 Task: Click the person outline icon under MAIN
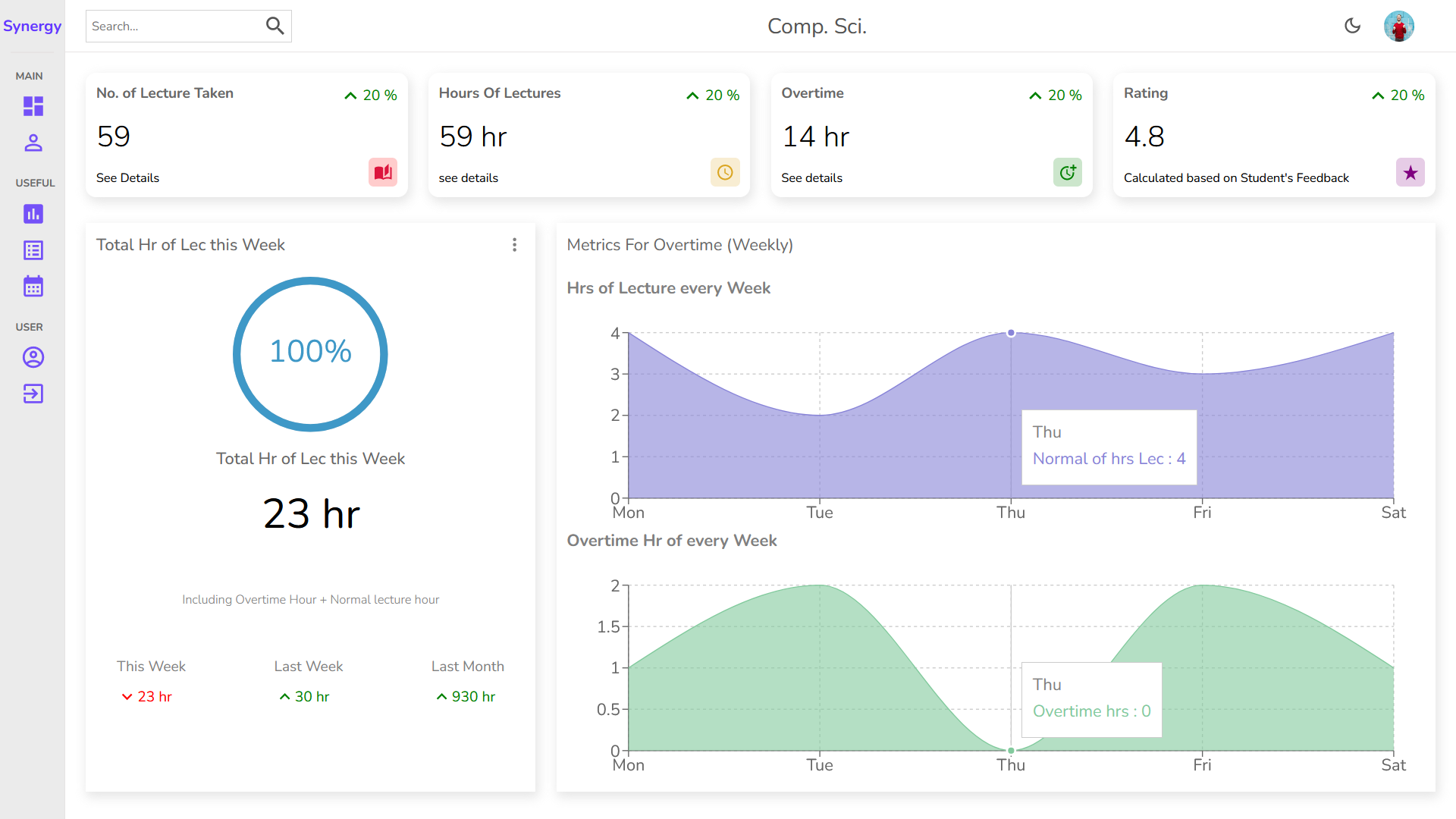(x=33, y=143)
